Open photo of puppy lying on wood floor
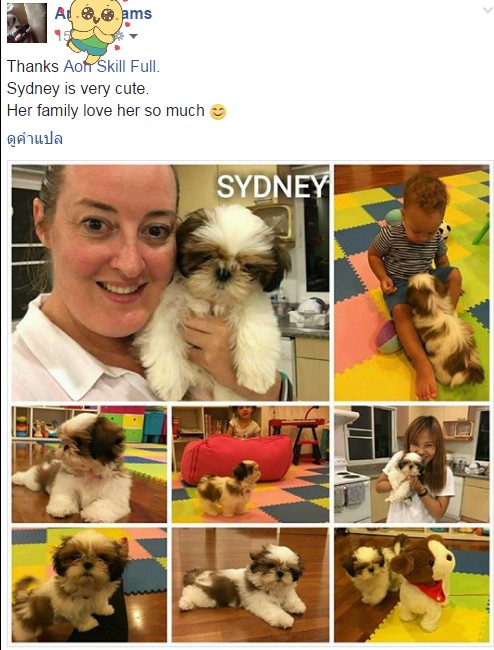Image resolution: width=494 pixels, height=650 pixels. point(250,585)
